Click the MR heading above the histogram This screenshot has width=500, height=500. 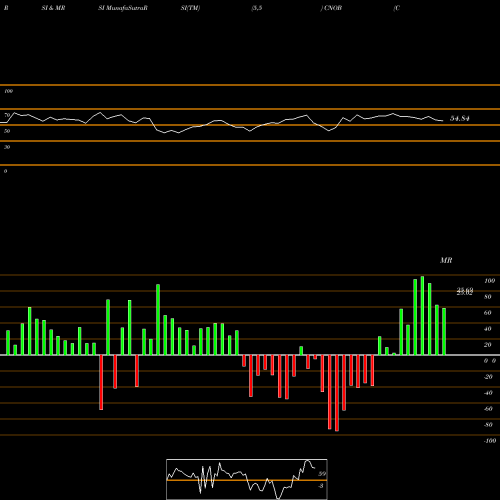[446, 260]
